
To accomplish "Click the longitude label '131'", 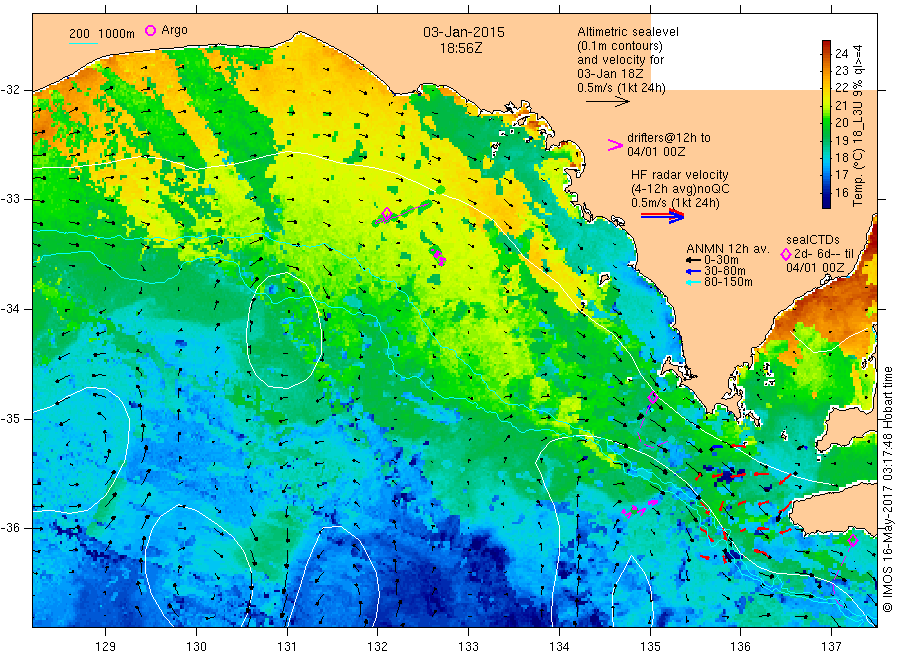I will [x=287, y=647].
